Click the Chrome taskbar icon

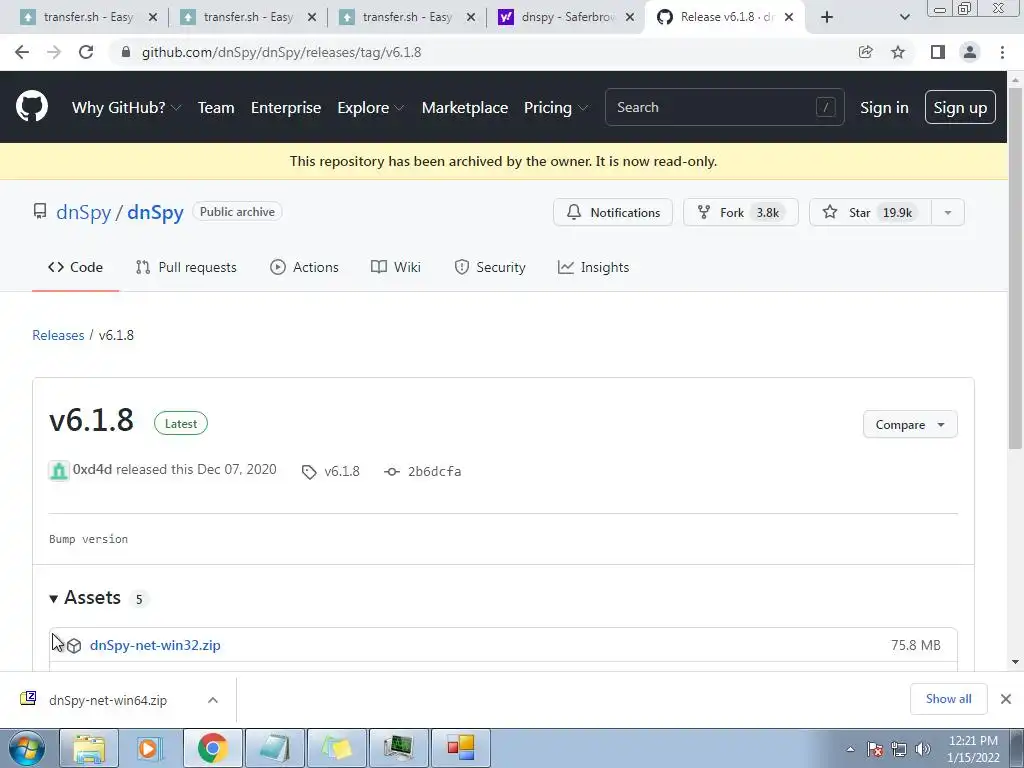click(x=212, y=748)
